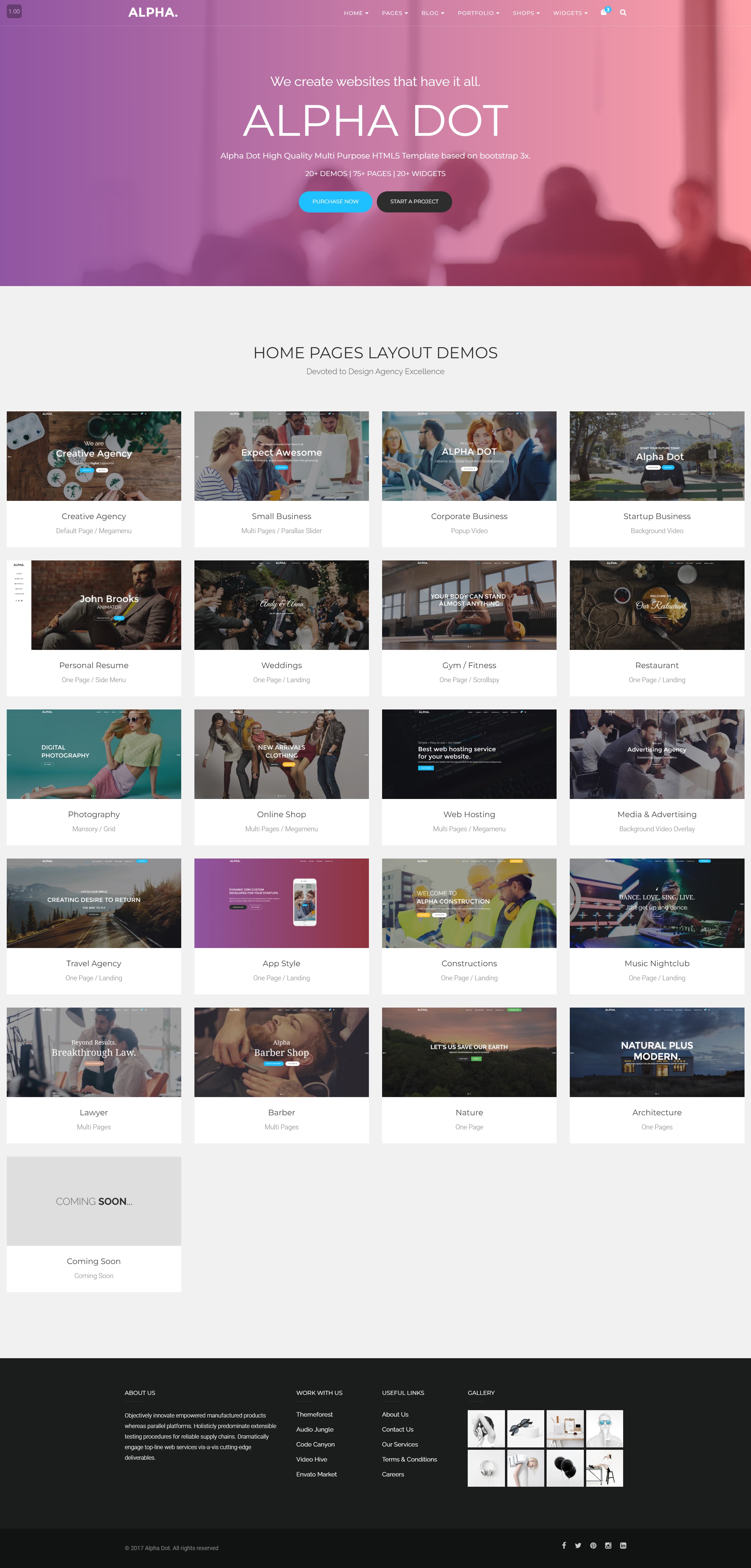The height and width of the screenshot is (1568, 751).
Task: Open the LinkedIn icon in footer
Action: (623, 1545)
